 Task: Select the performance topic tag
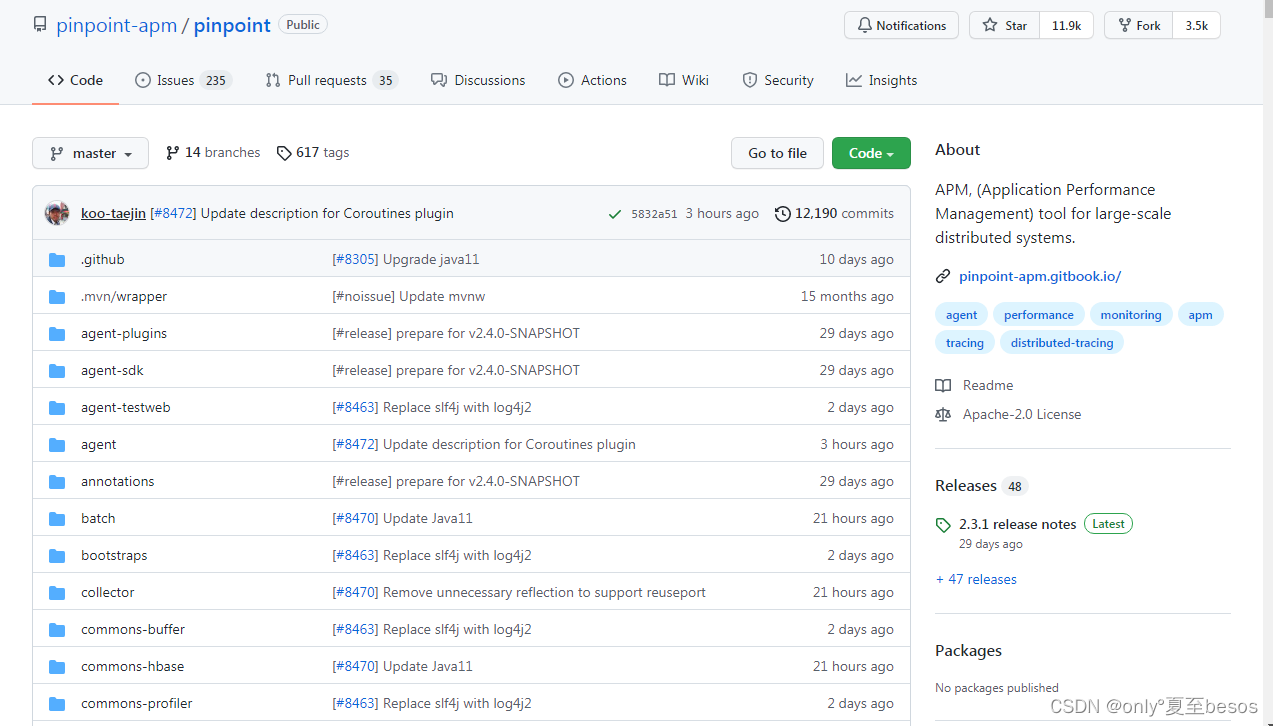[1039, 315]
